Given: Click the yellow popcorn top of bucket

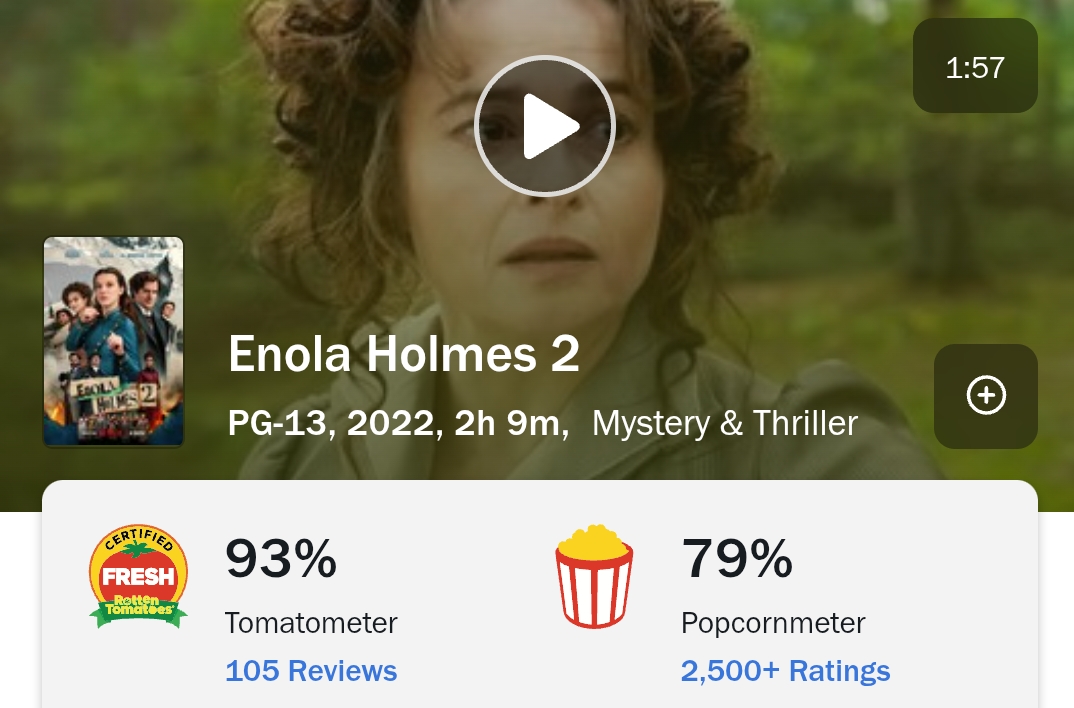Looking at the screenshot, I should (593, 541).
